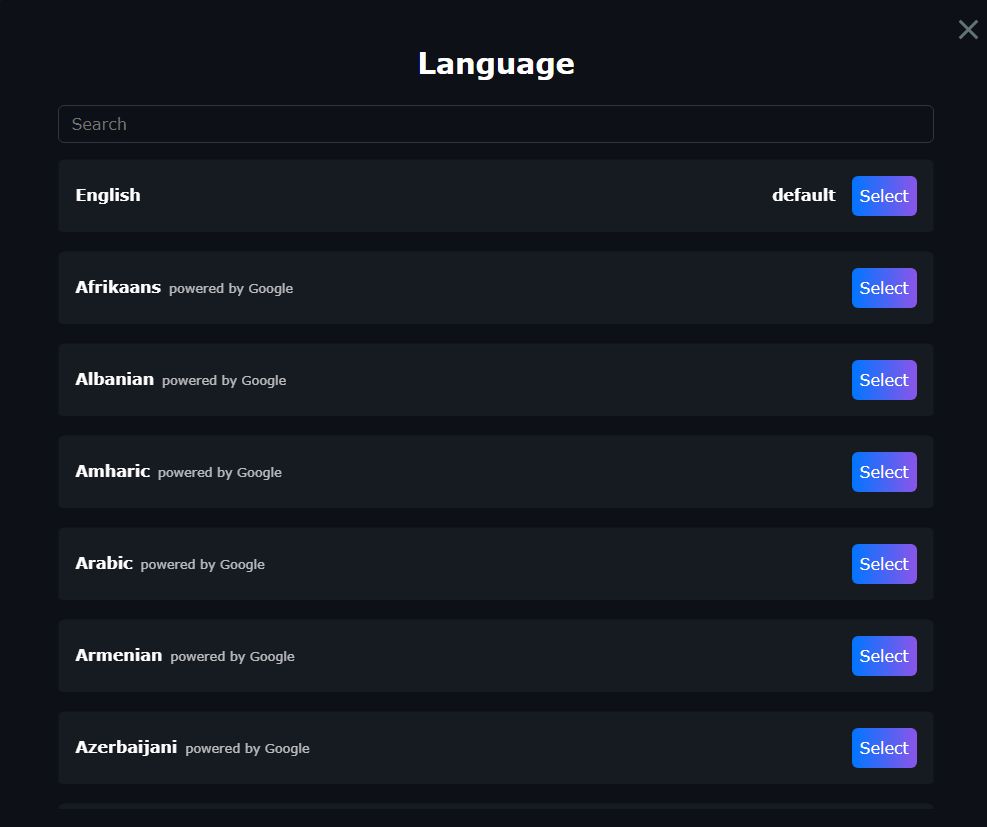Image resolution: width=987 pixels, height=827 pixels.
Task: Pick the Albanian Select button
Action: (x=884, y=380)
